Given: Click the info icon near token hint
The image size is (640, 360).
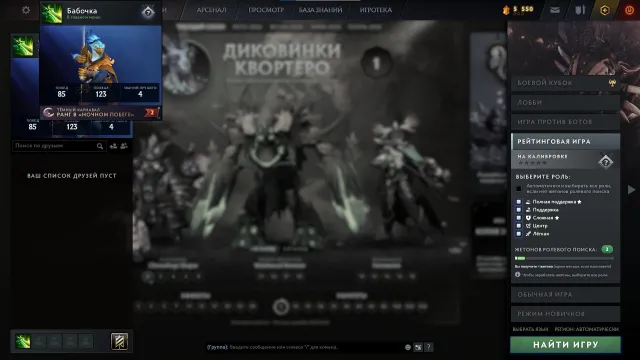Looking at the screenshot, I should pos(518,275).
